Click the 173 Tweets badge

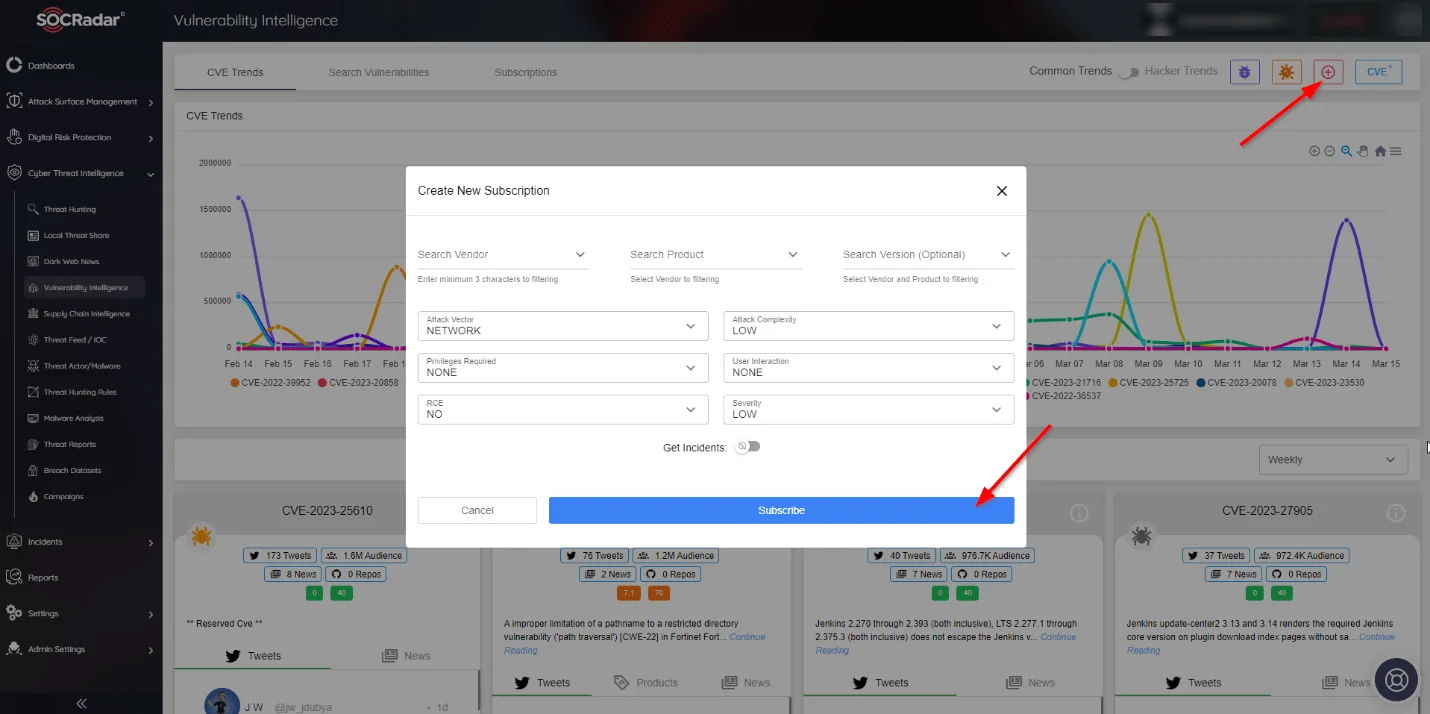coord(281,556)
